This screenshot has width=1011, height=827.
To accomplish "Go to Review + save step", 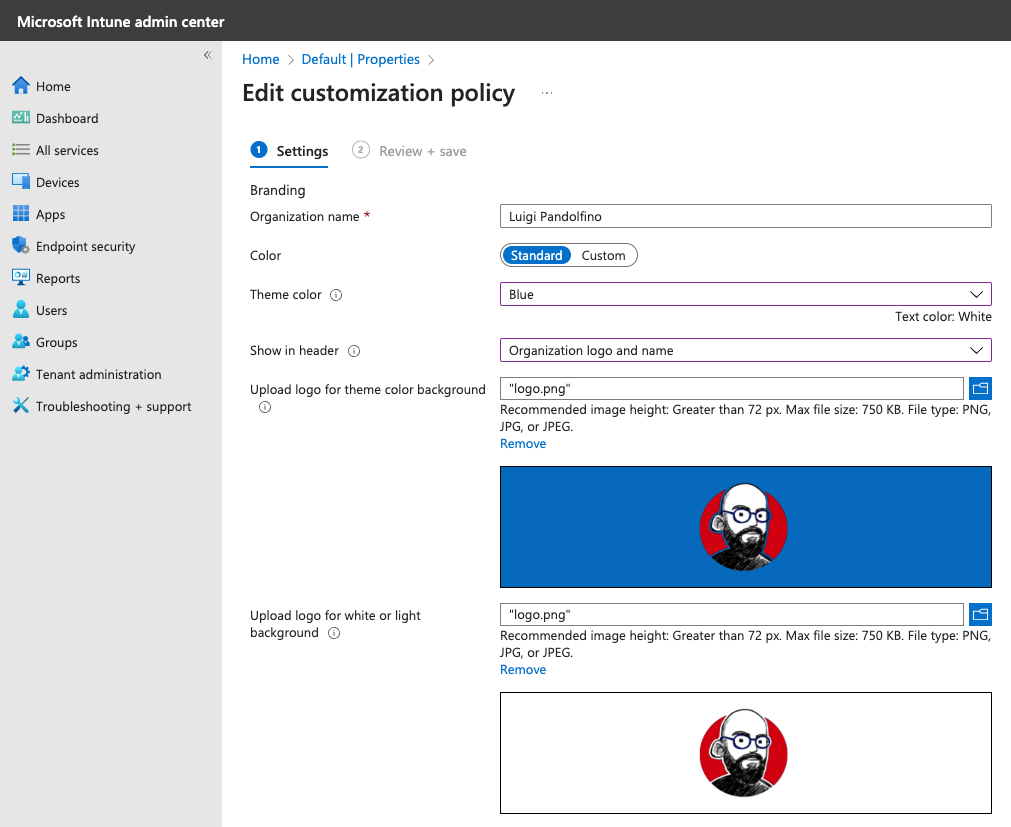I will [x=422, y=151].
